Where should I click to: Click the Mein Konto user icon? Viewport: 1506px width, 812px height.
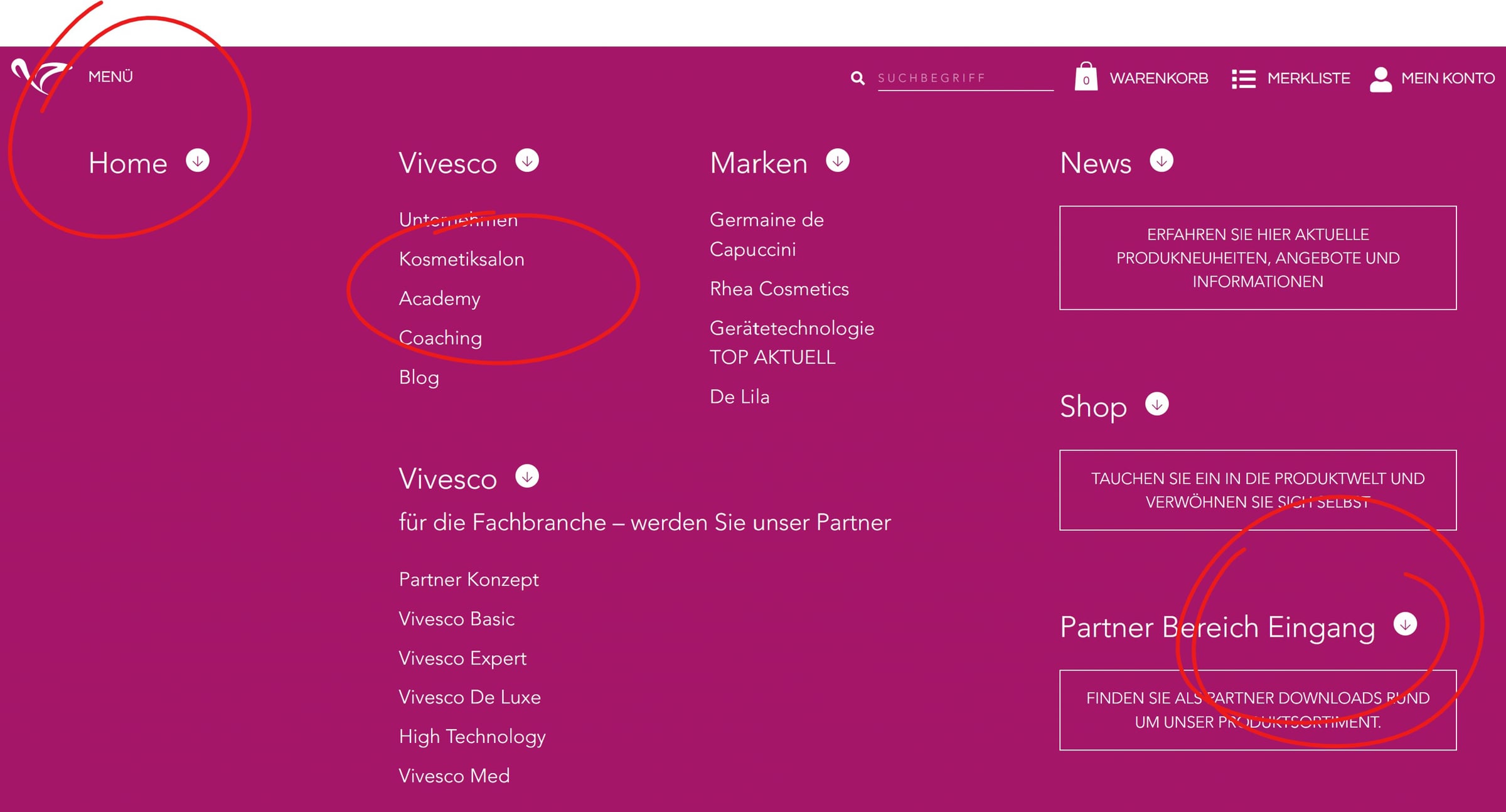[x=1380, y=78]
